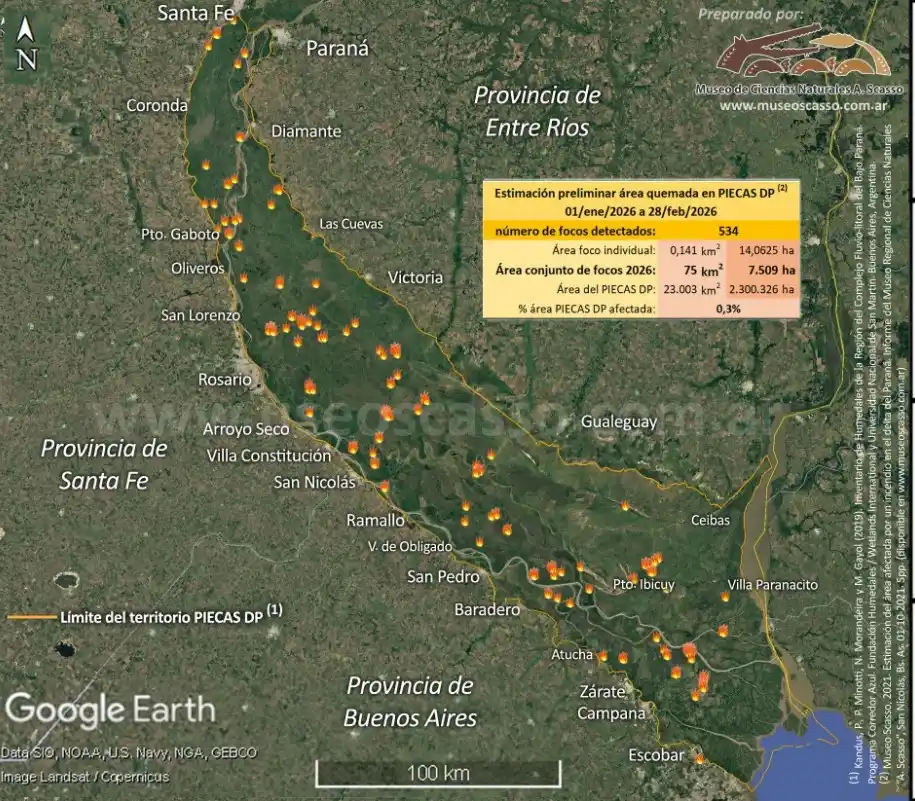Click the fire marker near Ceibas
The height and width of the screenshot is (801, 915).
[x=625, y=505]
